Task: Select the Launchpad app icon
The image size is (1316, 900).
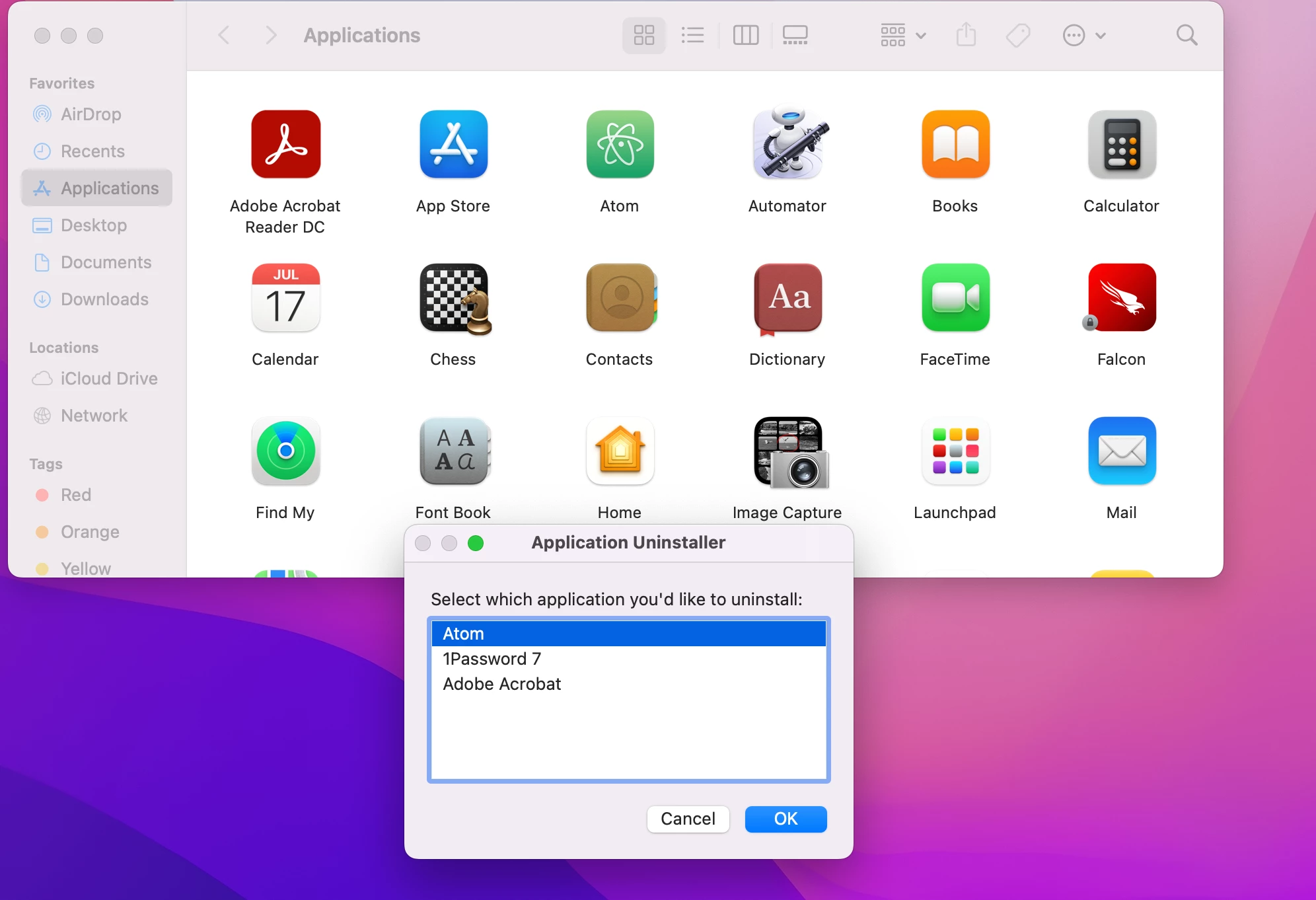Action: pyautogui.click(x=955, y=451)
